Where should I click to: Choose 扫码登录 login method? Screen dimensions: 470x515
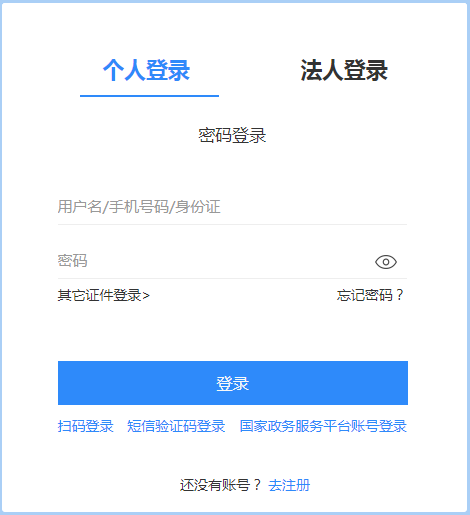pyautogui.click(x=86, y=426)
